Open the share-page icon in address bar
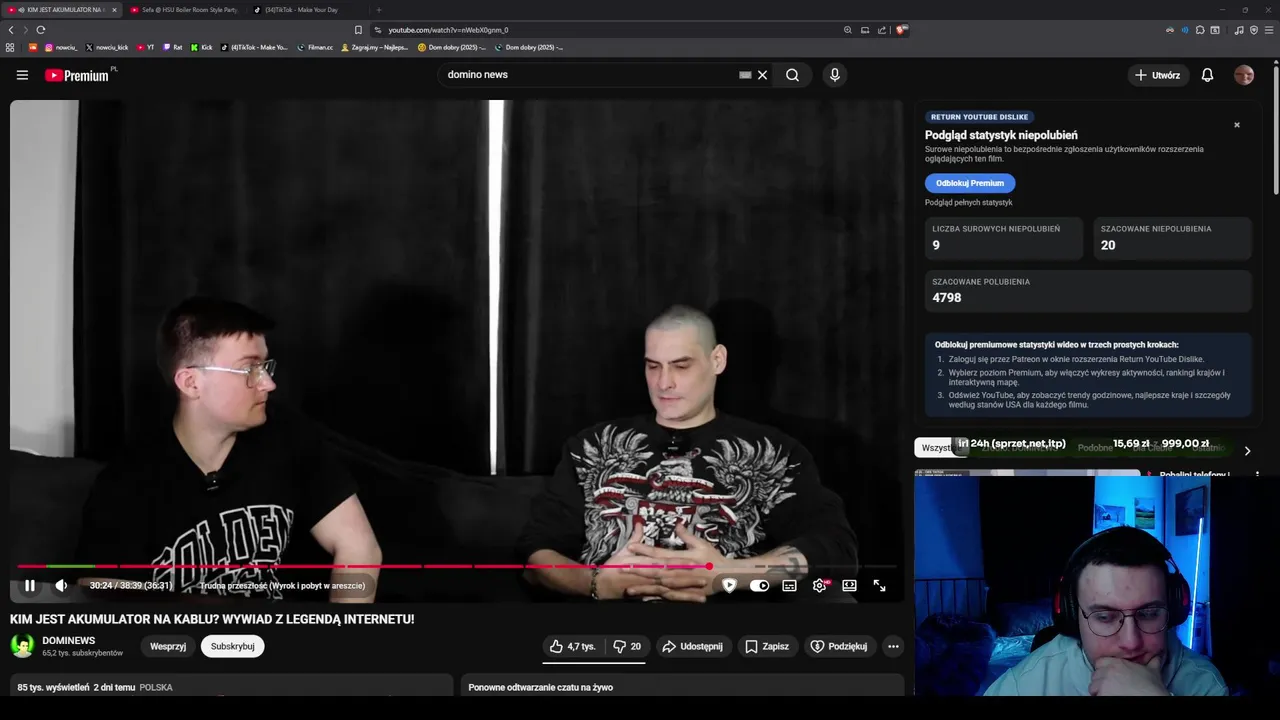The width and height of the screenshot is (1280, 720). [x=882, y=30]
